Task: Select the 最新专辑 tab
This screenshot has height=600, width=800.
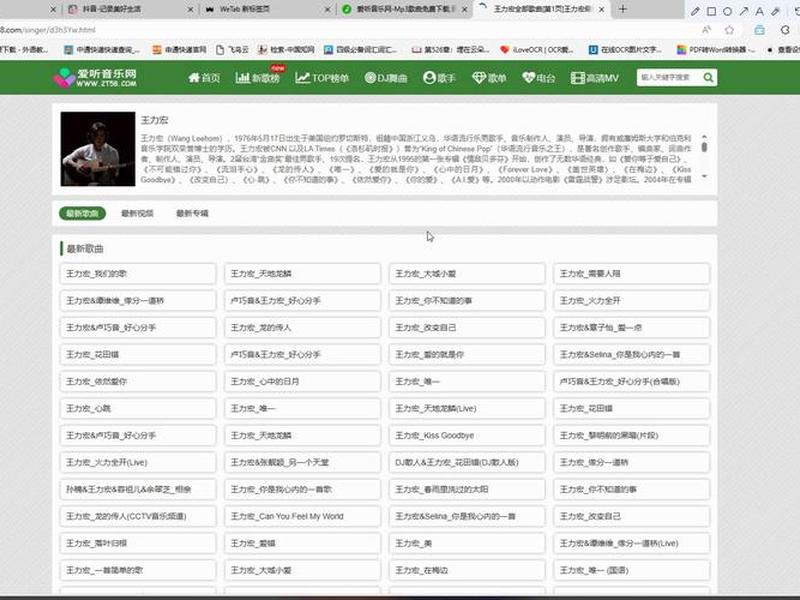Action: pyautogui.click(x=192, y=213)
